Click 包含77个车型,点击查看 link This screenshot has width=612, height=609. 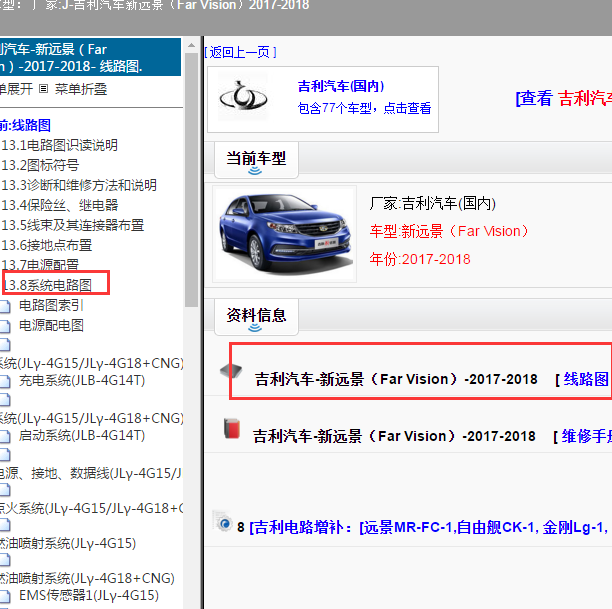tap(364, 108)
